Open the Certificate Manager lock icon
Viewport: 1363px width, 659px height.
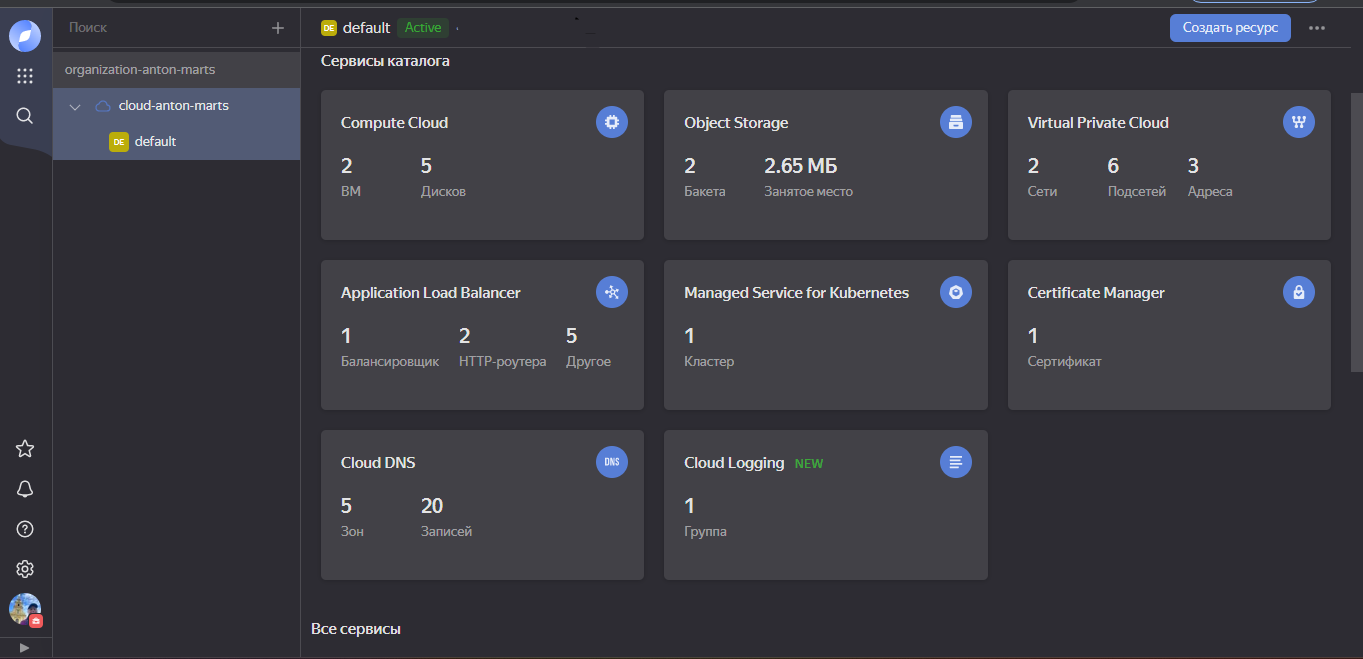[x=1298, y=292]
